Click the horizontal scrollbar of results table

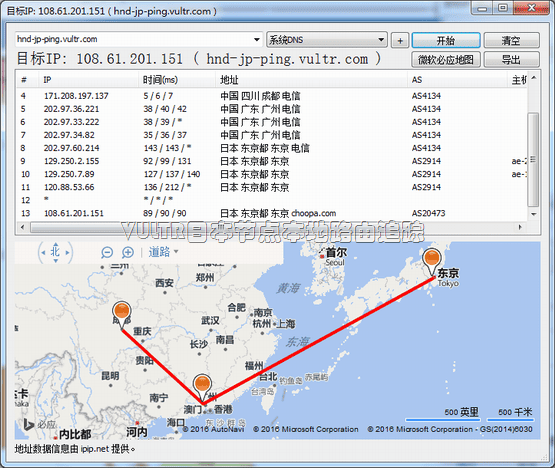pos(271,227)
